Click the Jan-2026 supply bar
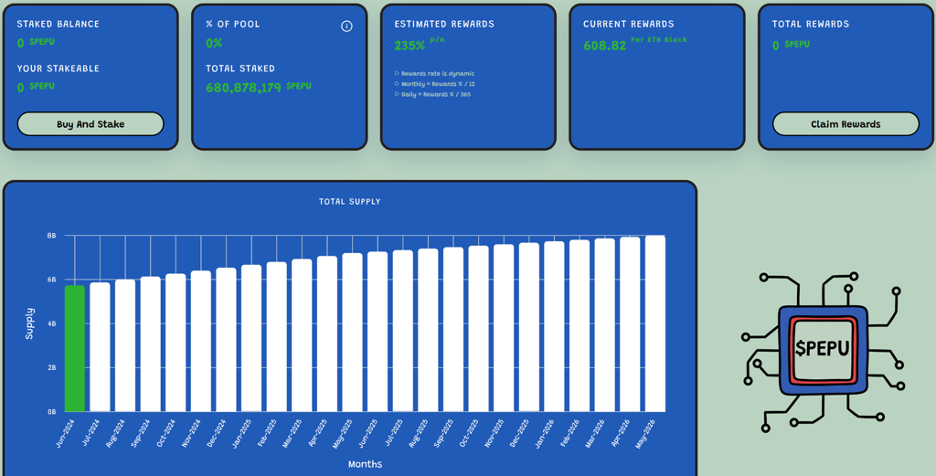The width and height of the screenshot is (936, 476). point(554,326)
